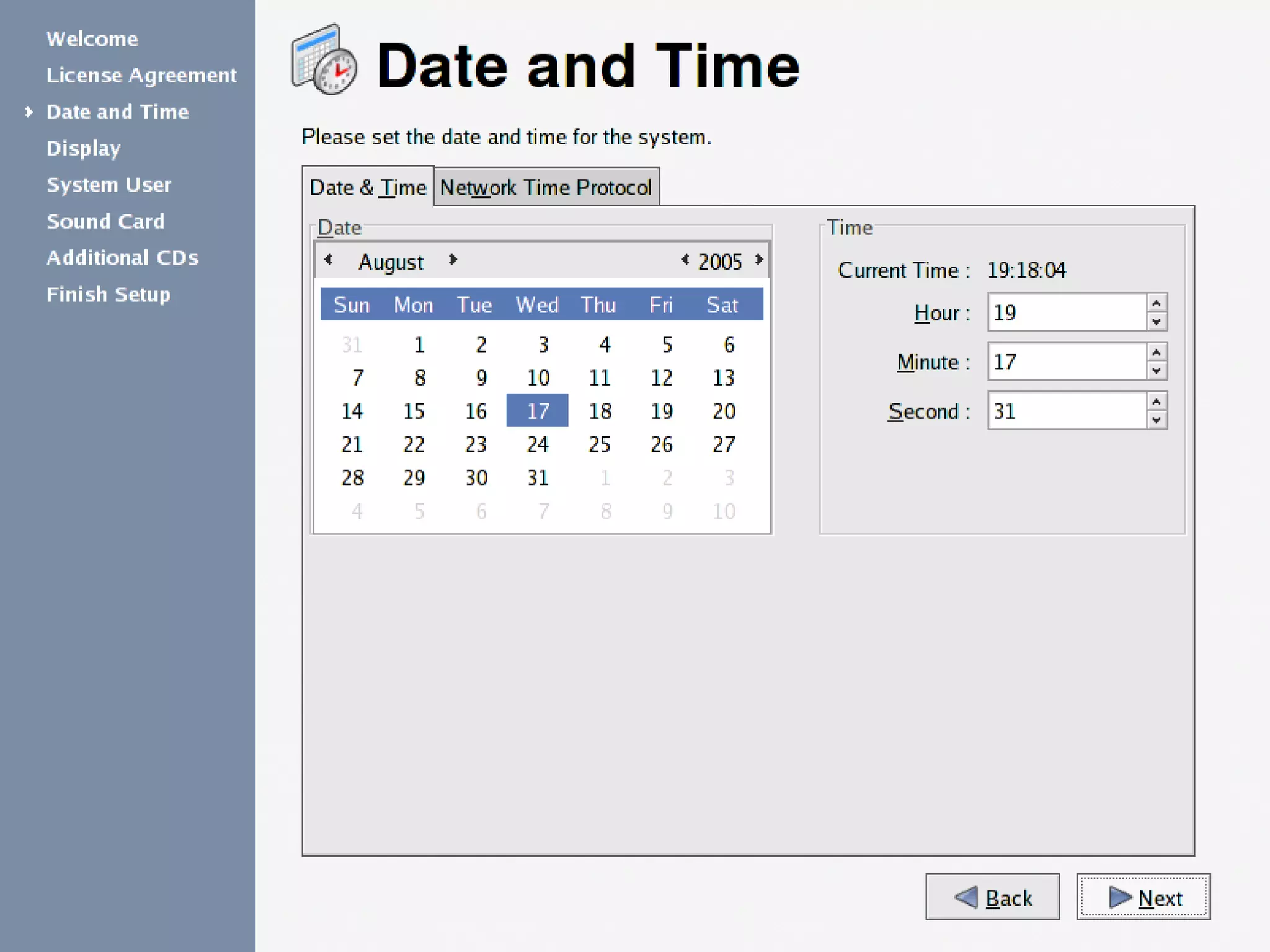Click the Date and Time calendar-clock icon

[x=324, y=61]
